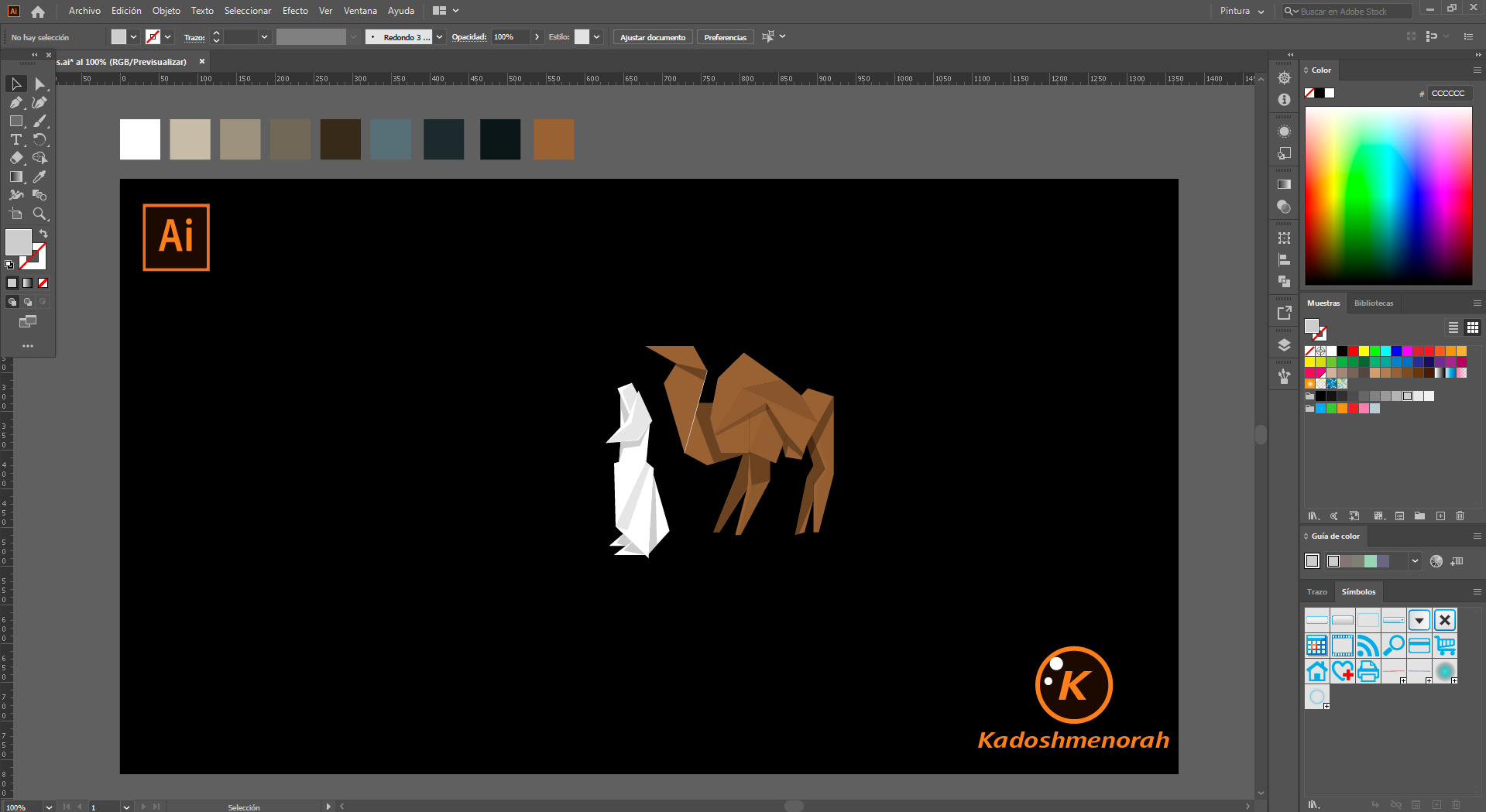This screenshot has height=812, width=1486.
Task: Open the Ventana menu
Action: (x=360, y=11)
